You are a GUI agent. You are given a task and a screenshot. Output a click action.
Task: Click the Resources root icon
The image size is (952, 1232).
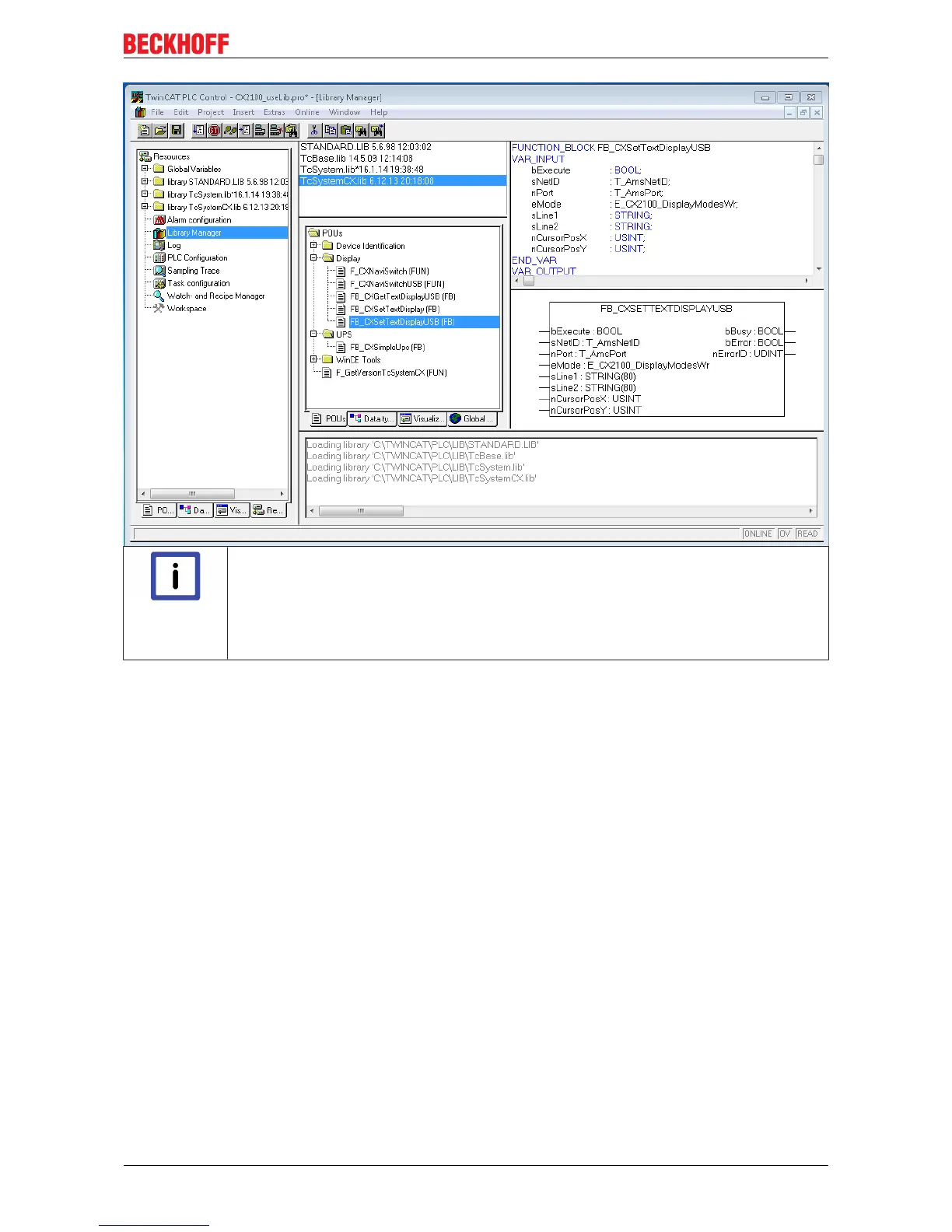pyautogui.click(x=145, y=156)
